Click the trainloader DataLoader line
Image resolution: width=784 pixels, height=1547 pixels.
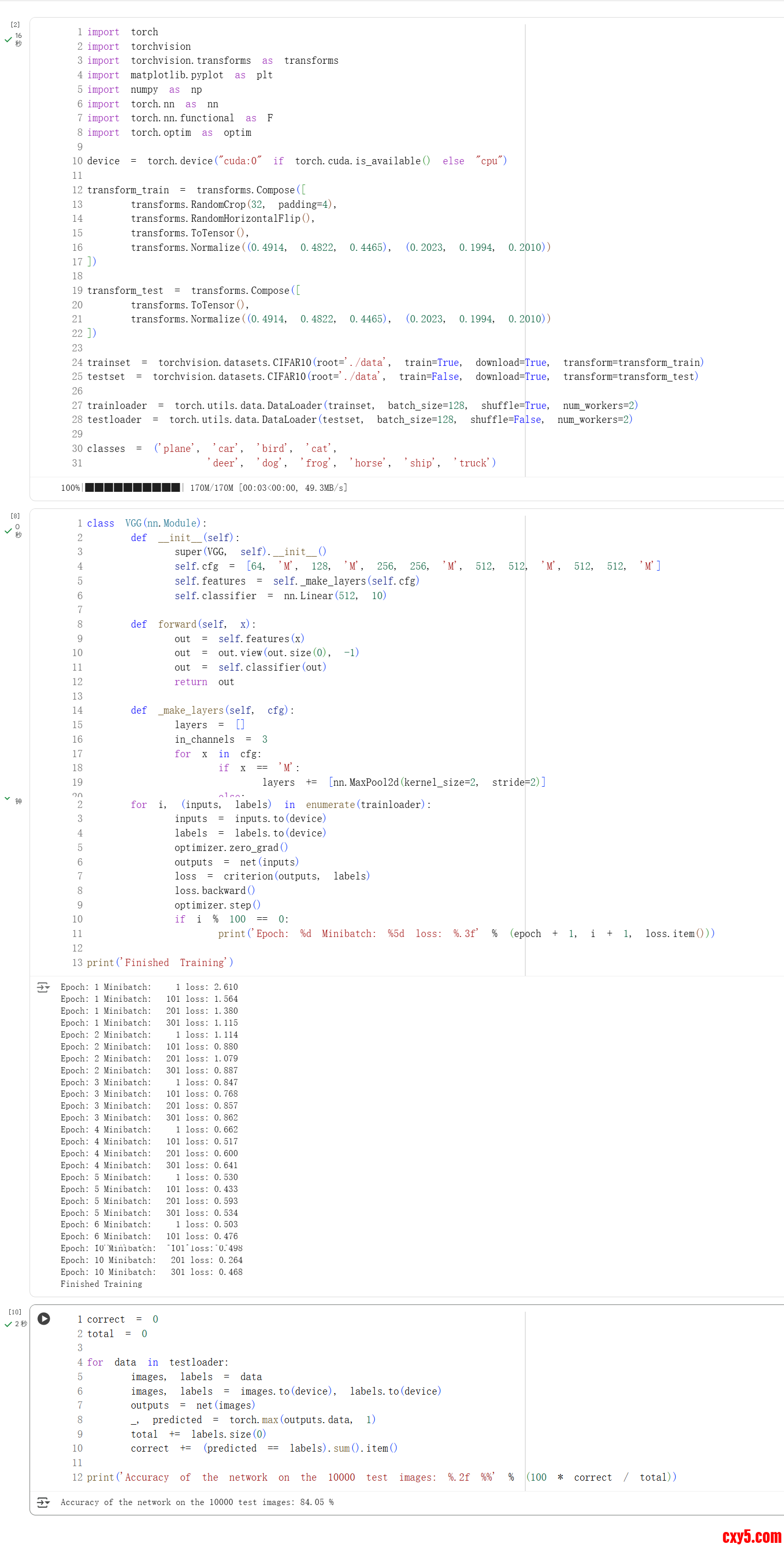click(x=363, y=405)
